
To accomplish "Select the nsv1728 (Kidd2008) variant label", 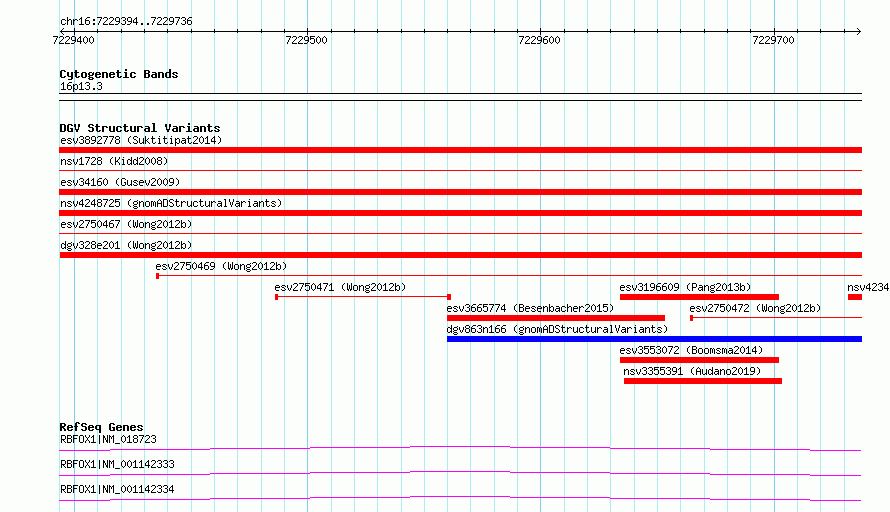I will coord(114,161).
